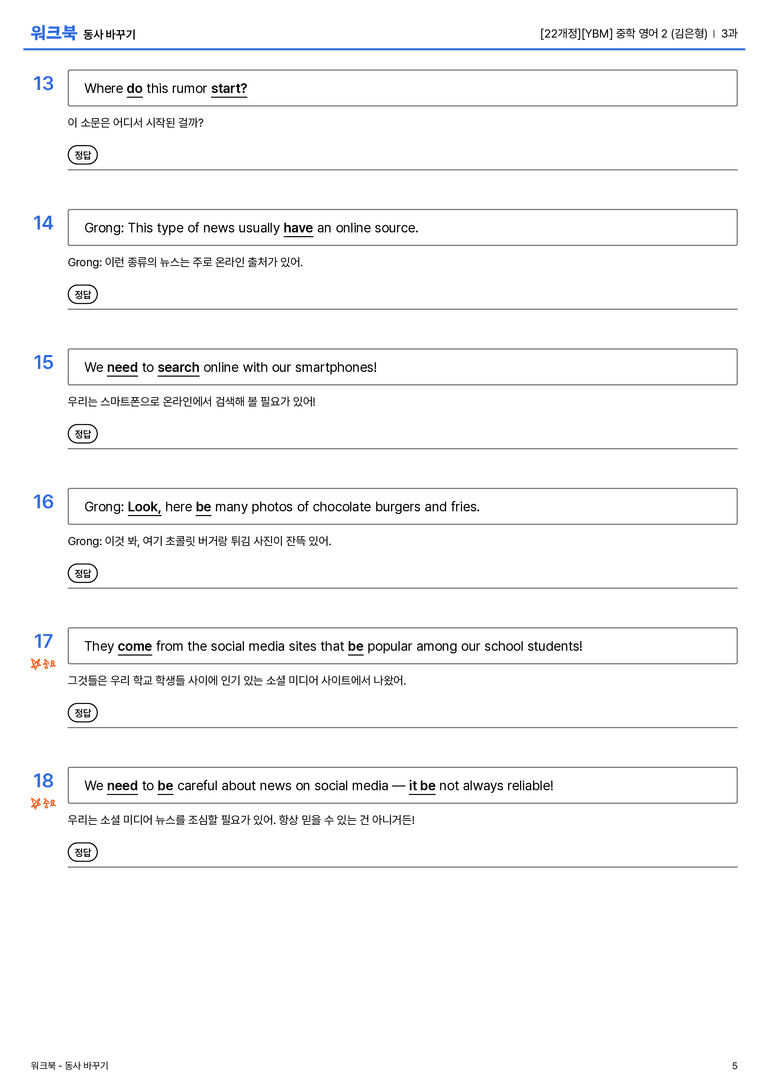Click the underlined word 'come' in question 17

pyautogui.click(x=134, y=647)
